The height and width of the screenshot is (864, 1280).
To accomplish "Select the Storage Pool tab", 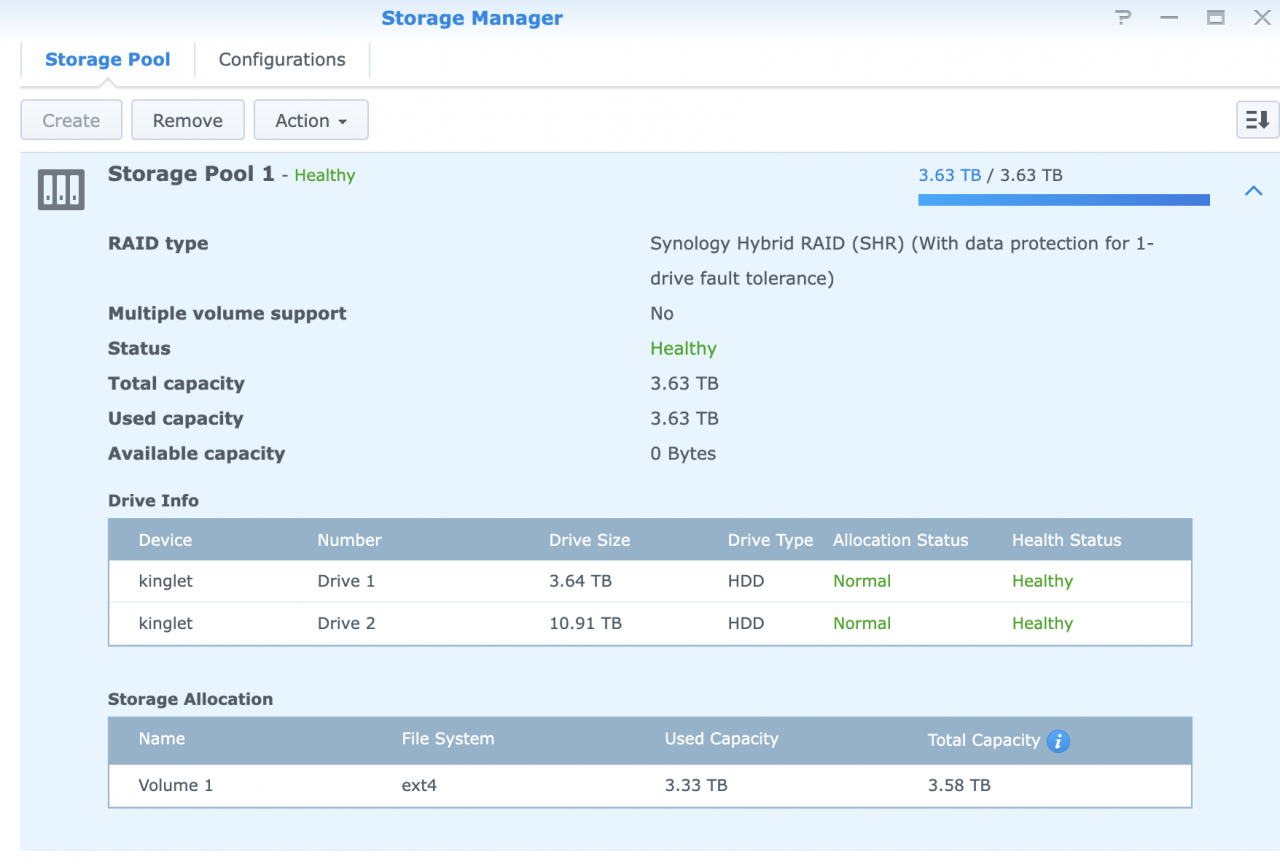I will tap(107, 59).
